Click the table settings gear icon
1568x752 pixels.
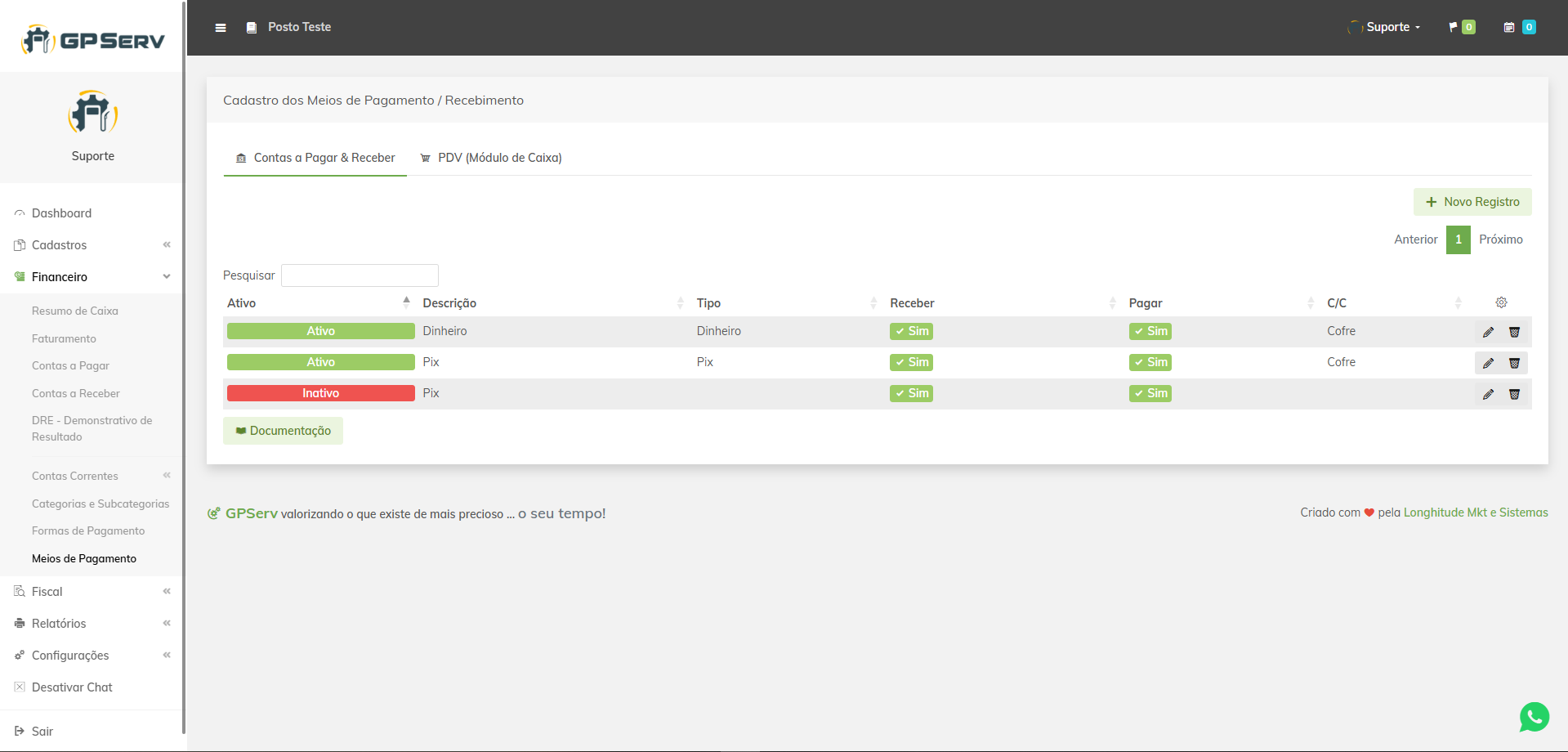point(1501,302)
